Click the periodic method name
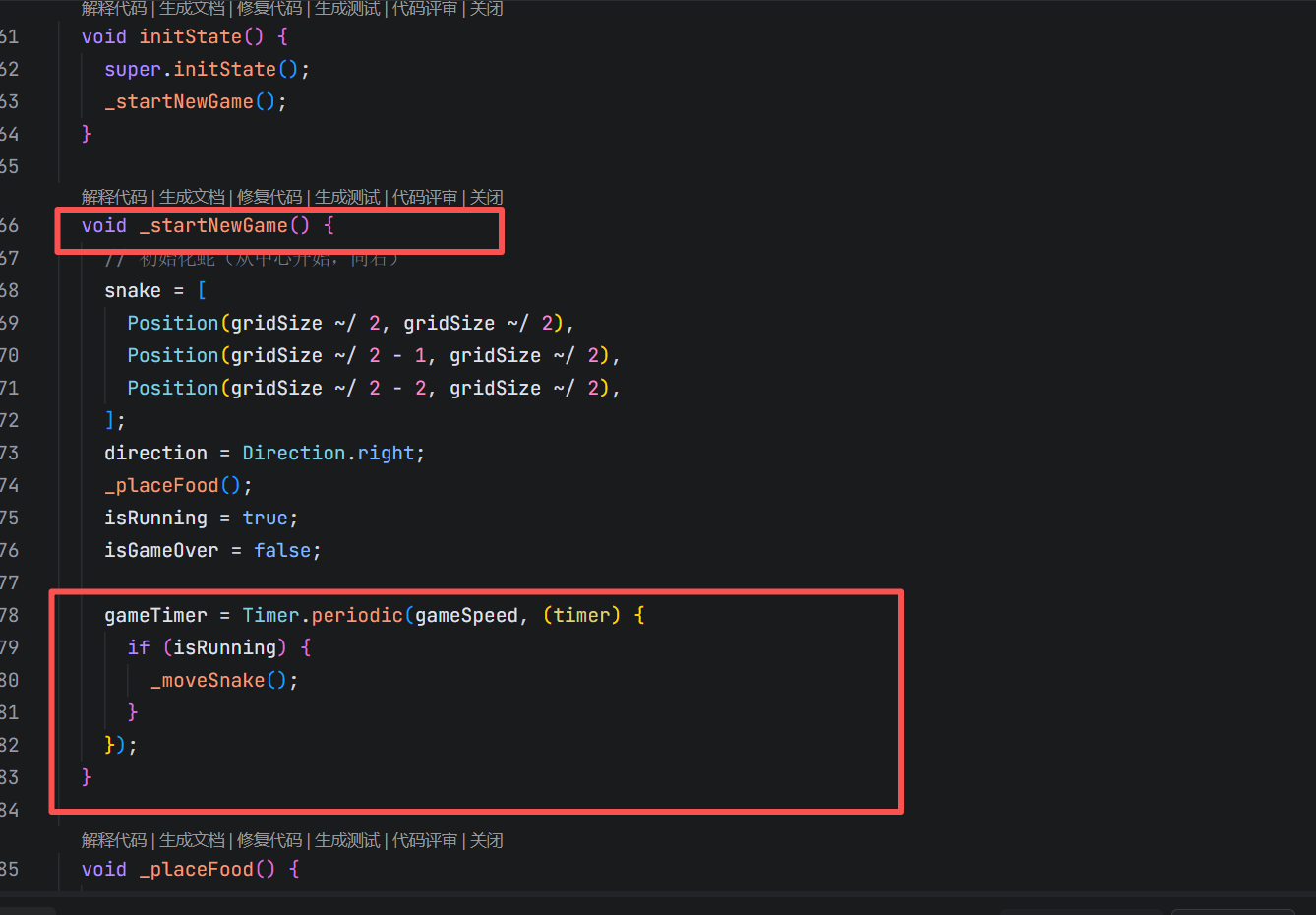Viewport: 1316px width, 915px height. 357,615
